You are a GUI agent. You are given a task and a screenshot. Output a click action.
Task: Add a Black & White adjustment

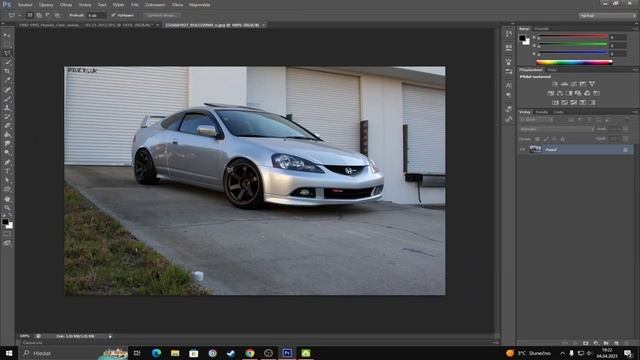[x=569, y=93]
